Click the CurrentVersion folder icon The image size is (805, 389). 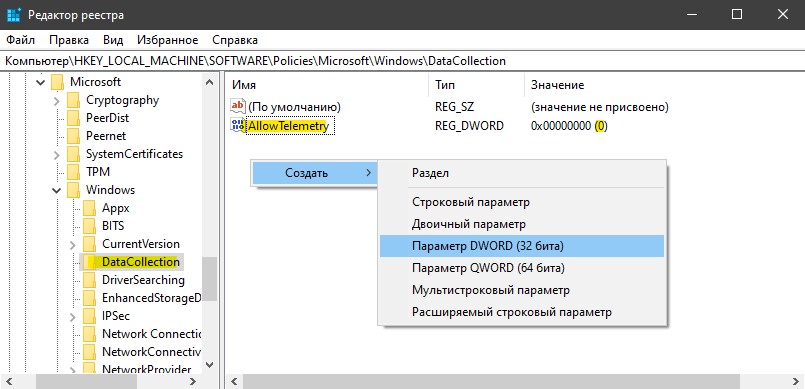(89, 244)
